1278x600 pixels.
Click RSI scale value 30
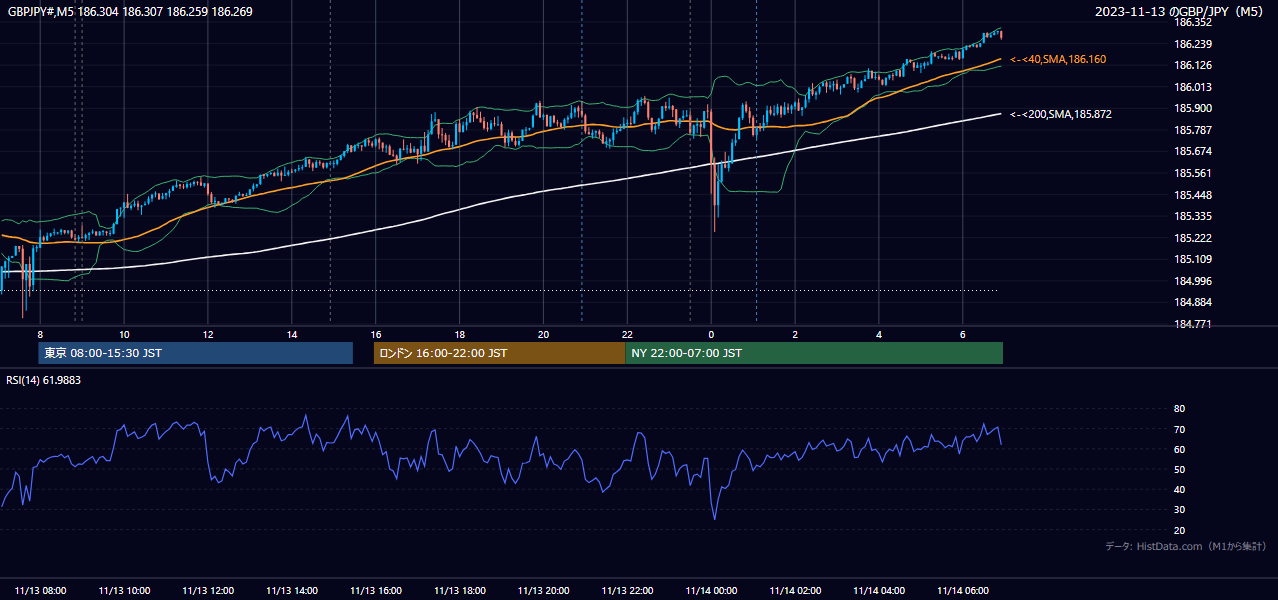[x=1179, y=510]
